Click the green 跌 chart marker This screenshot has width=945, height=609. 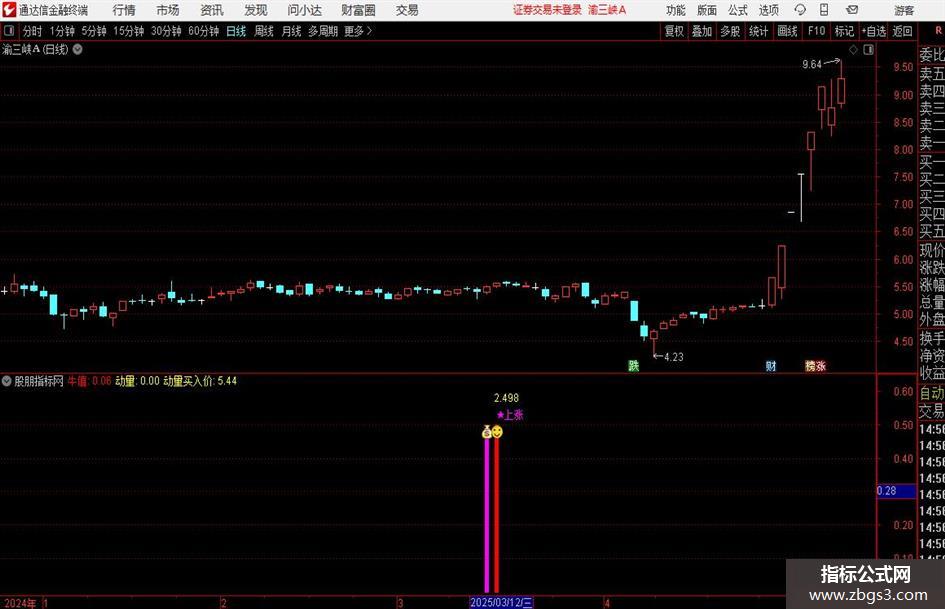(633, 365)
